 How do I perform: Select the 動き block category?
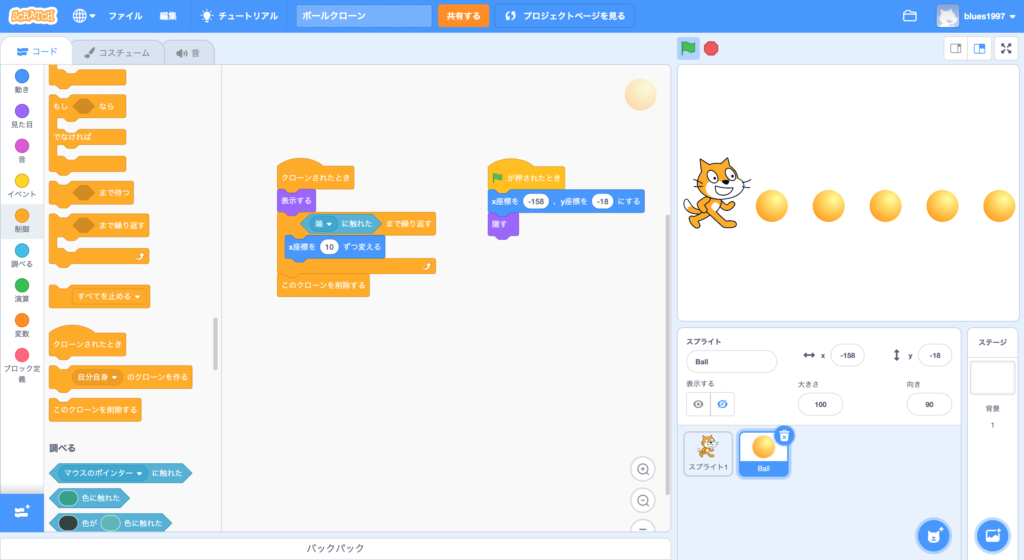click(22, 81)
